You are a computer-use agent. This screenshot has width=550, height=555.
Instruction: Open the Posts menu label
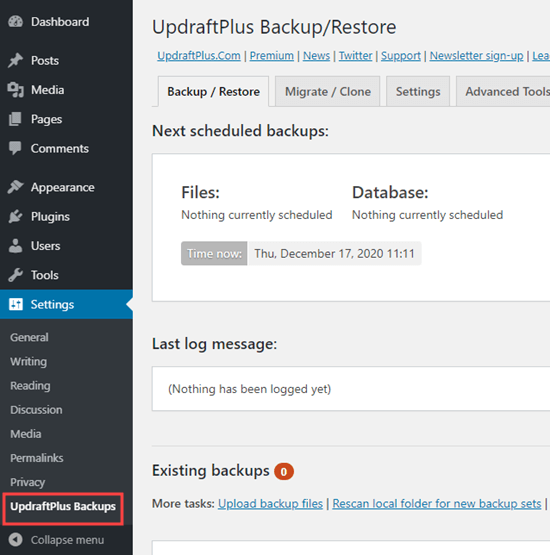[x=45, y=61]
